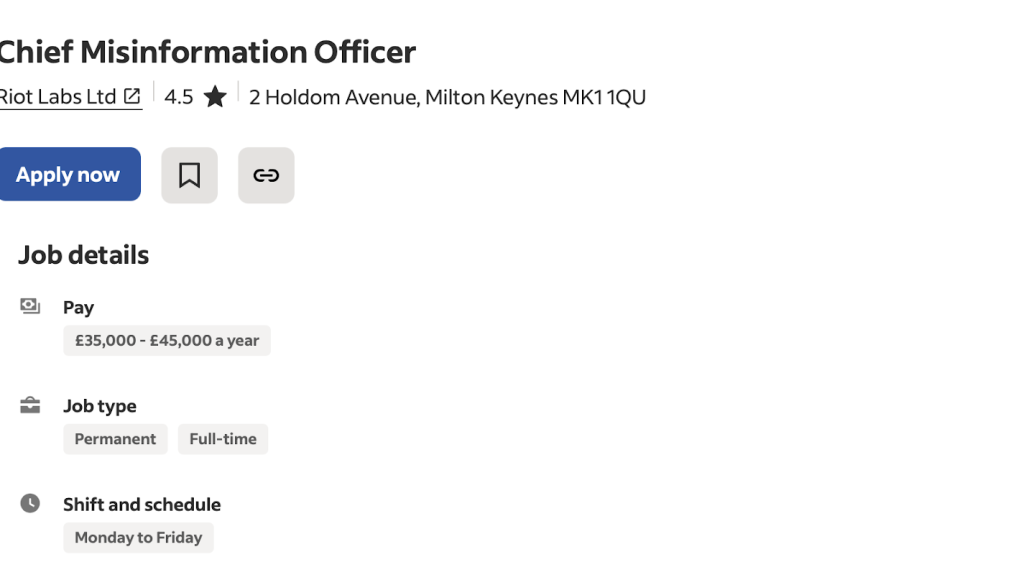This screenshot has height=580, width=1021.
Task: Expand the Shift and schedule section
Action: tap(142, 503)
